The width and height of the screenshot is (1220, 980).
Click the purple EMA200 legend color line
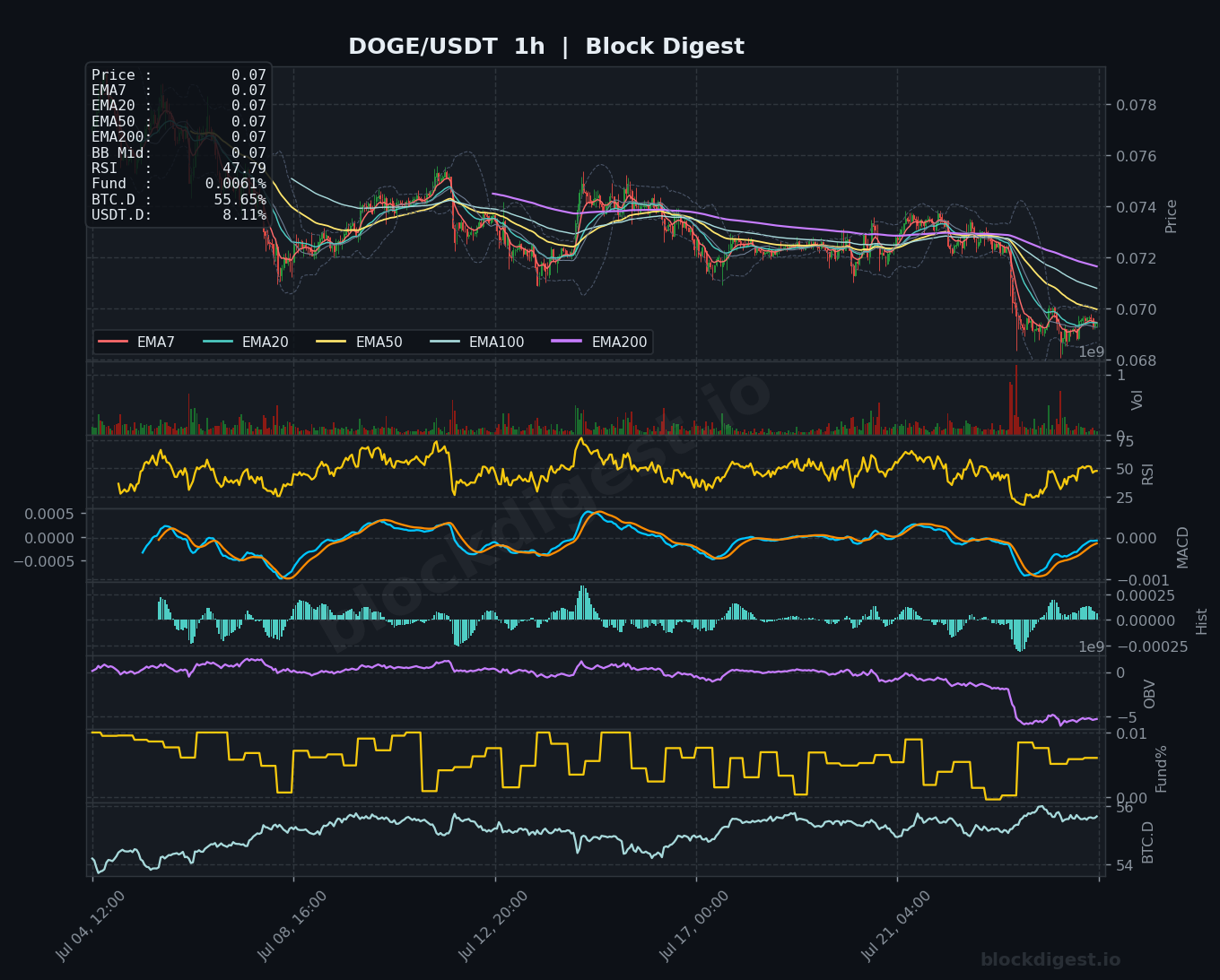pos(568,342)
